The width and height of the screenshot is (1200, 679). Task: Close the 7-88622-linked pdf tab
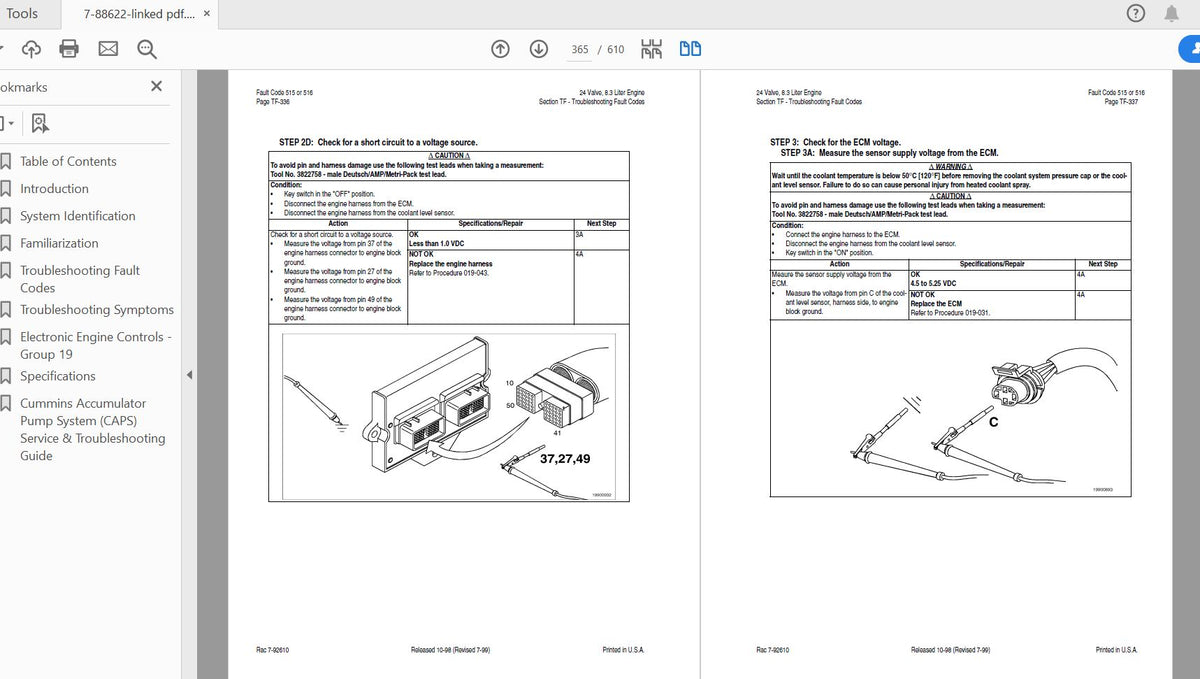(x=207, y=14)
